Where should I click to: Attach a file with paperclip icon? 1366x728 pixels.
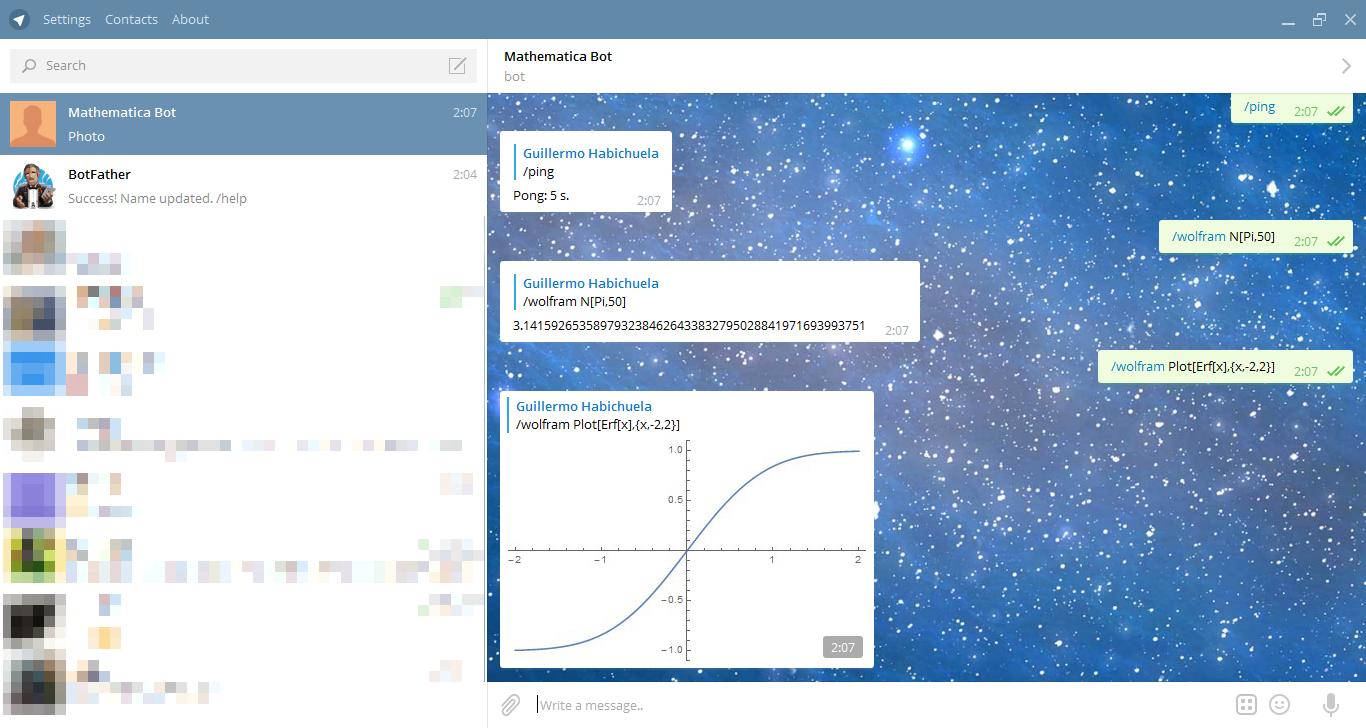[511, 705]
